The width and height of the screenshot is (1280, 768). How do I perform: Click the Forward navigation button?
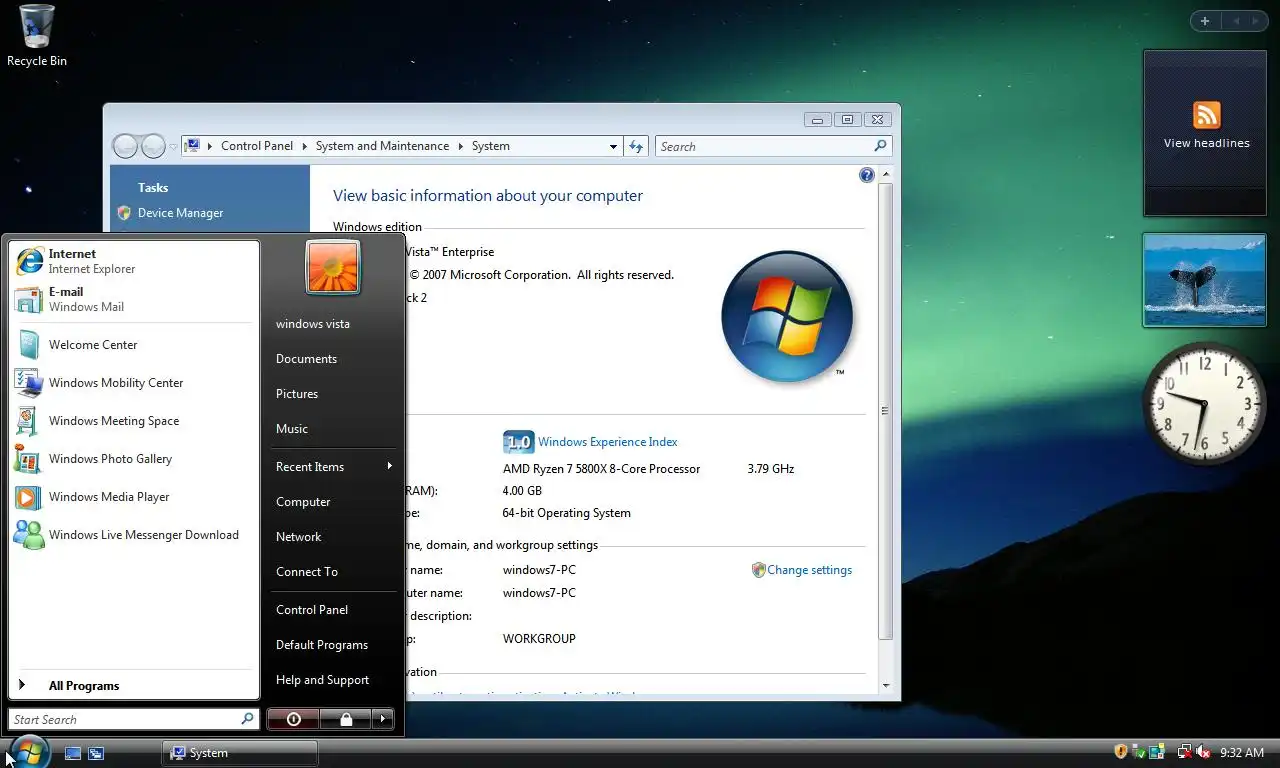(153, 146)
